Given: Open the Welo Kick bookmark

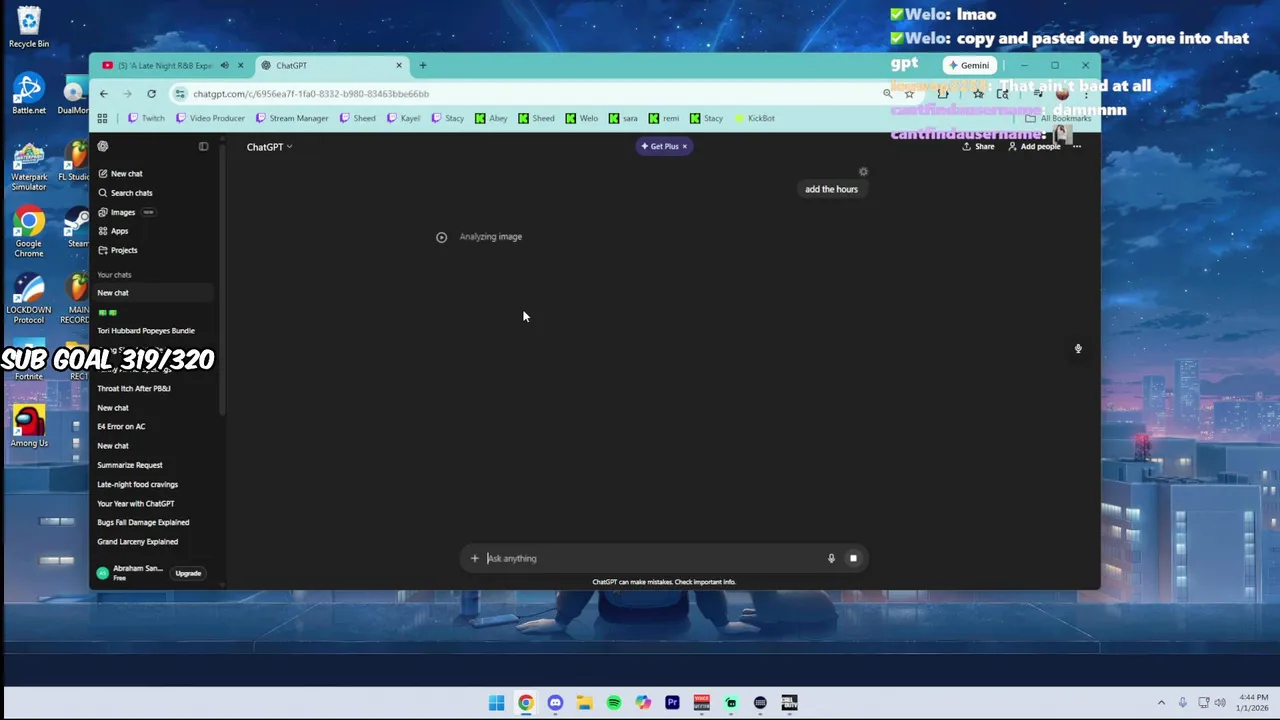Looking at the screenshot, I should tap(582, 118).
